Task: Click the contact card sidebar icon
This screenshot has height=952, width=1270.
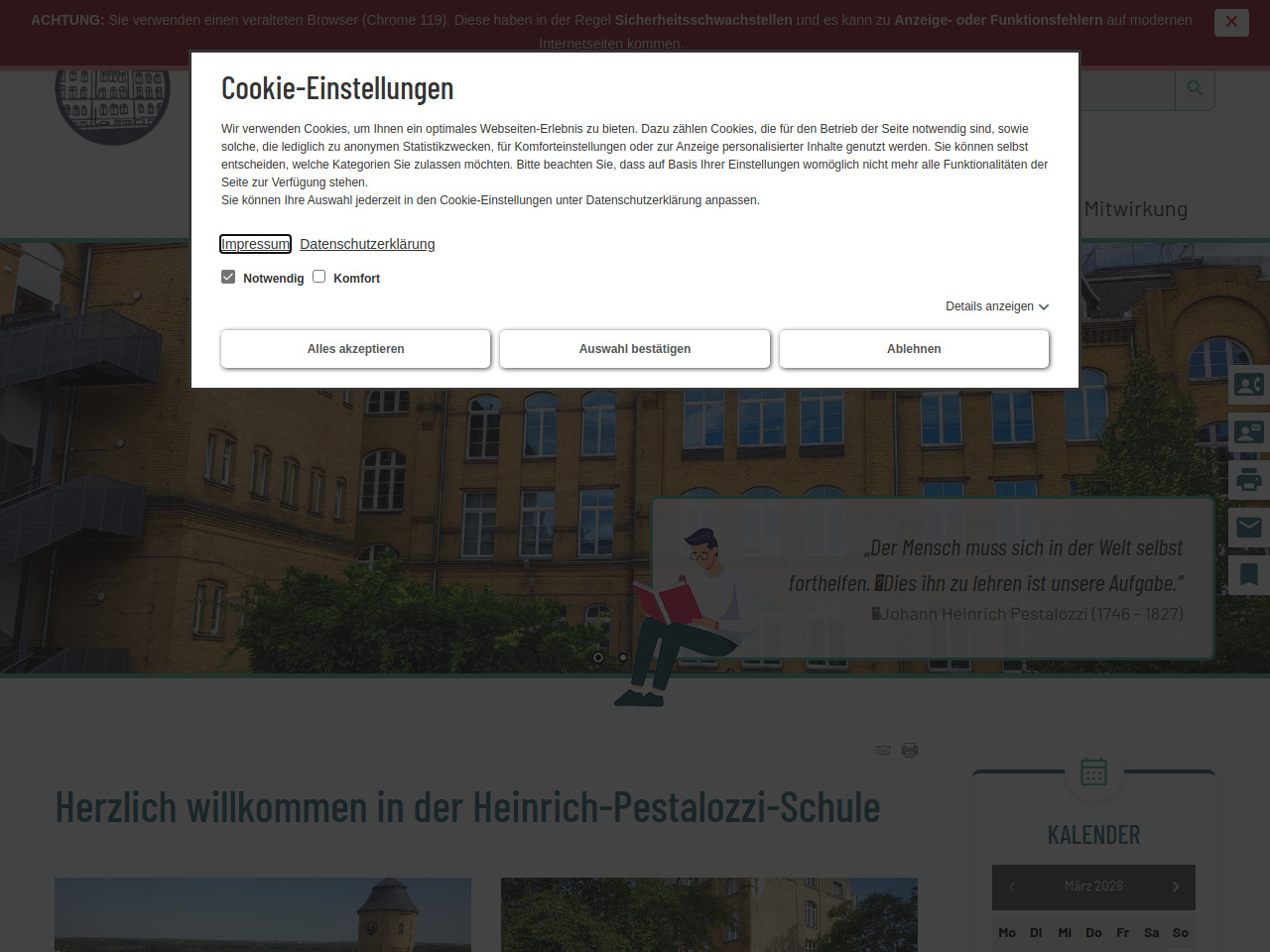Action: point(1248,432)
